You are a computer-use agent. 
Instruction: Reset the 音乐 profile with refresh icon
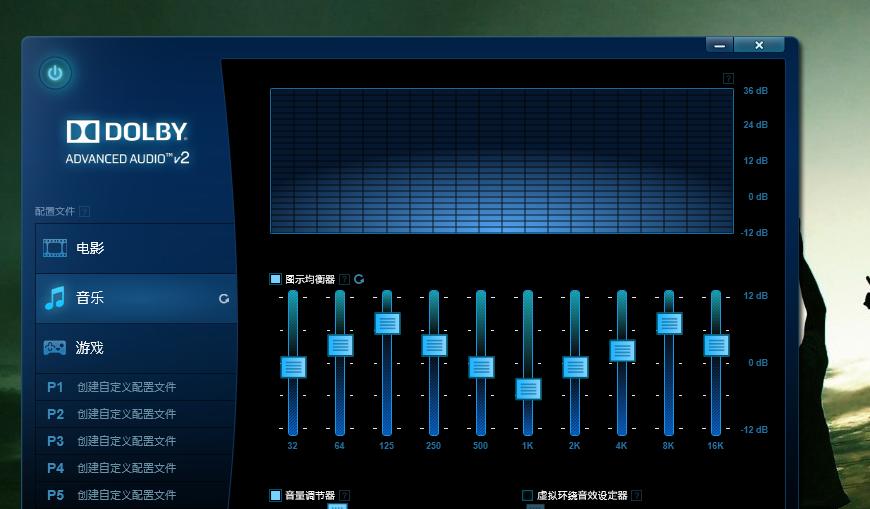[224, 299]
